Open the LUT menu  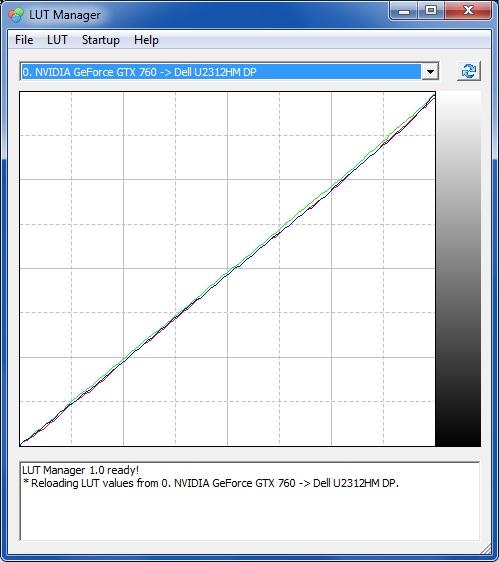(57, 40)
